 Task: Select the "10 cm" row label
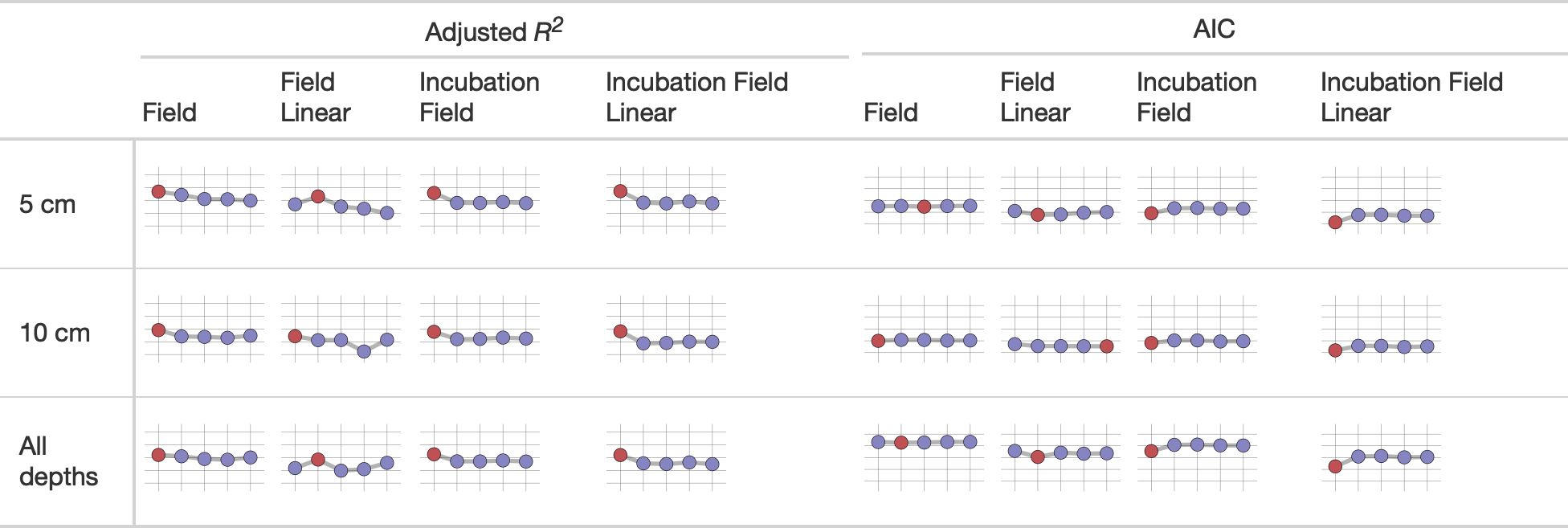click(55, 333)
